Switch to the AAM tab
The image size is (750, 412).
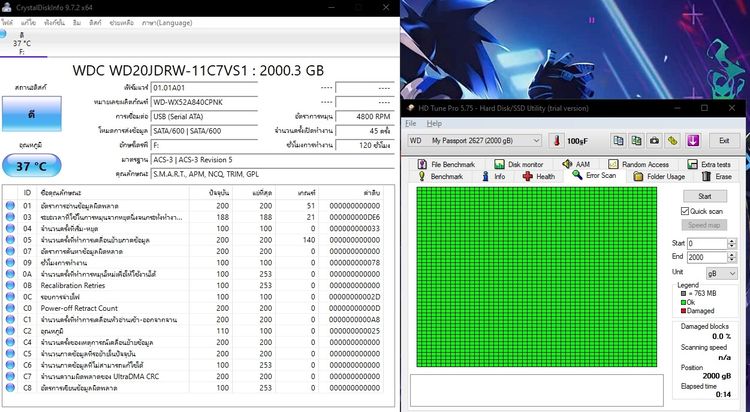pyautogui.click(x=576, y=164)
